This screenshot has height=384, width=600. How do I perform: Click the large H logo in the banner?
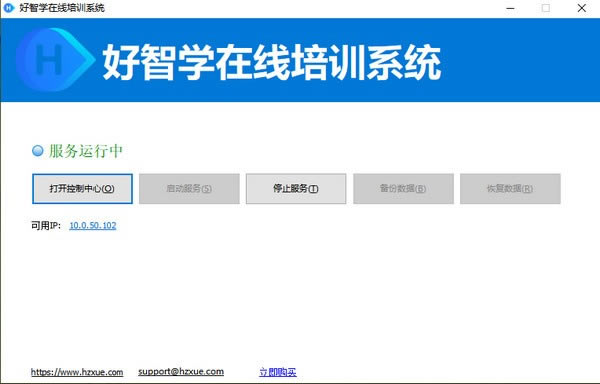[55, 59]
